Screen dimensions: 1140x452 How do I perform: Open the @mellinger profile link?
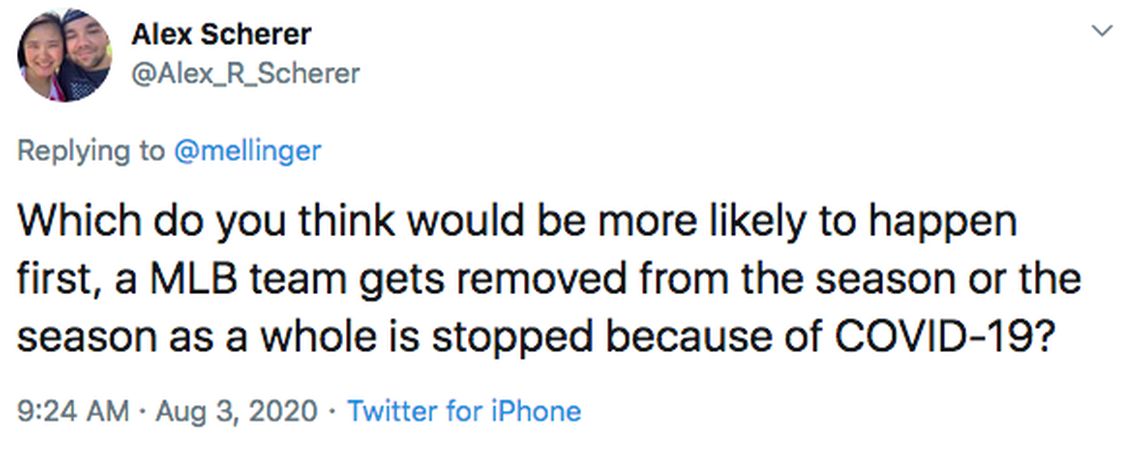(248, 150)
